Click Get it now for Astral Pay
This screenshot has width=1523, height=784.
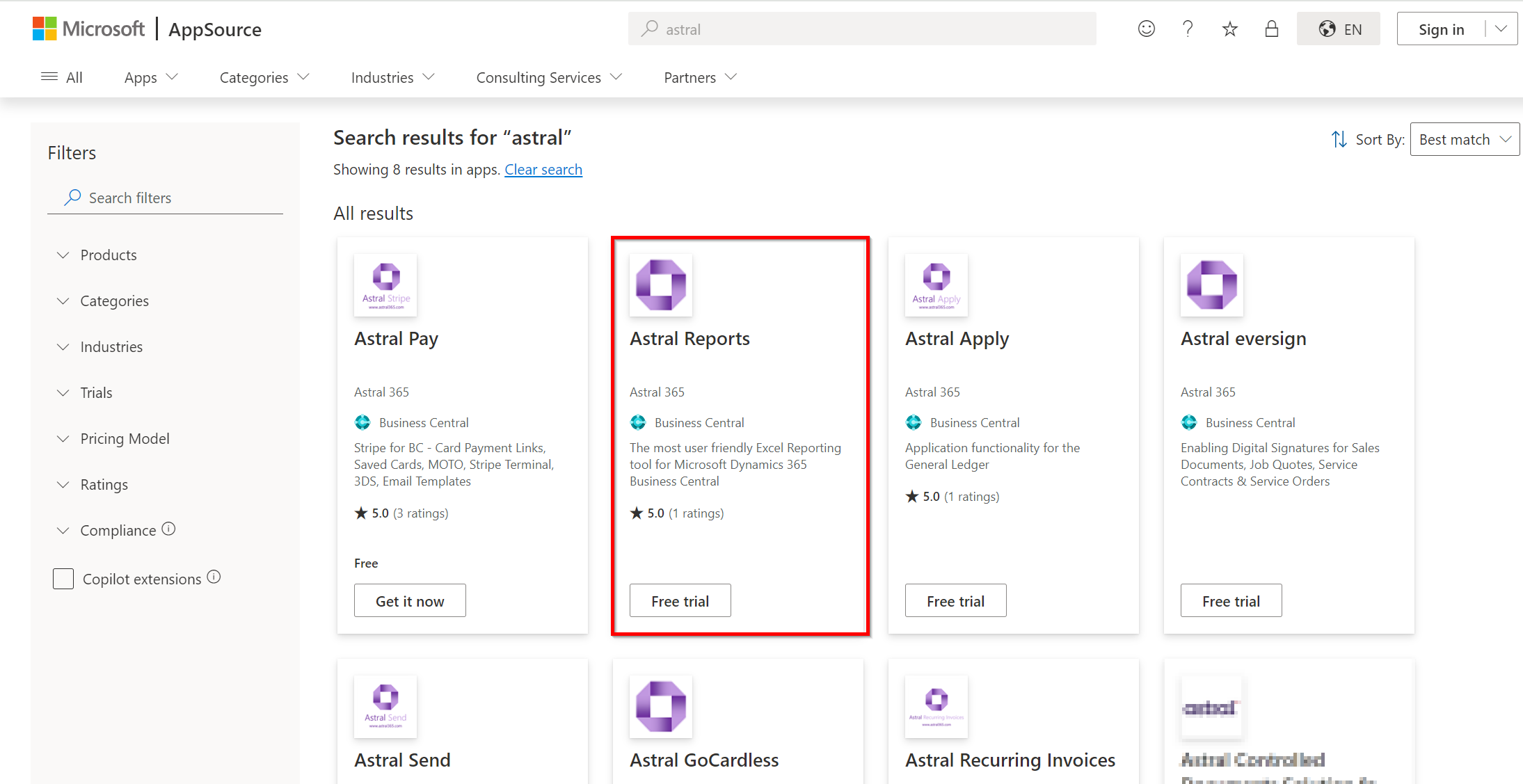[x=410, y=600]
